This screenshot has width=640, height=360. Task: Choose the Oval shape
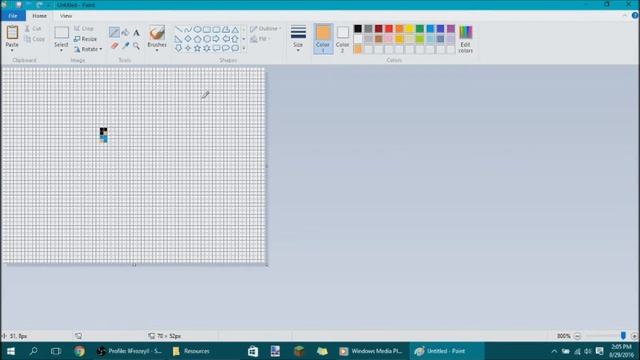tap(197, 29)
